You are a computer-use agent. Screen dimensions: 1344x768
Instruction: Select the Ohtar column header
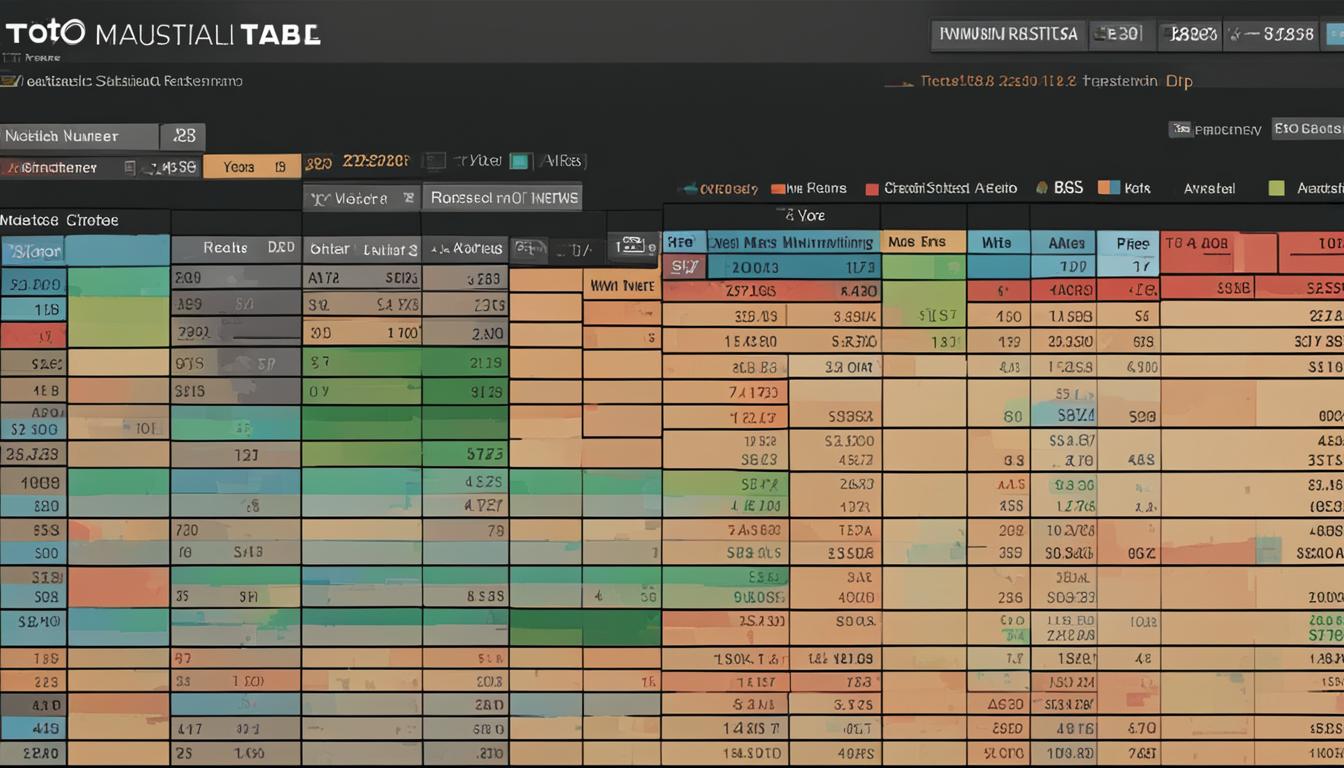(361, 250)
